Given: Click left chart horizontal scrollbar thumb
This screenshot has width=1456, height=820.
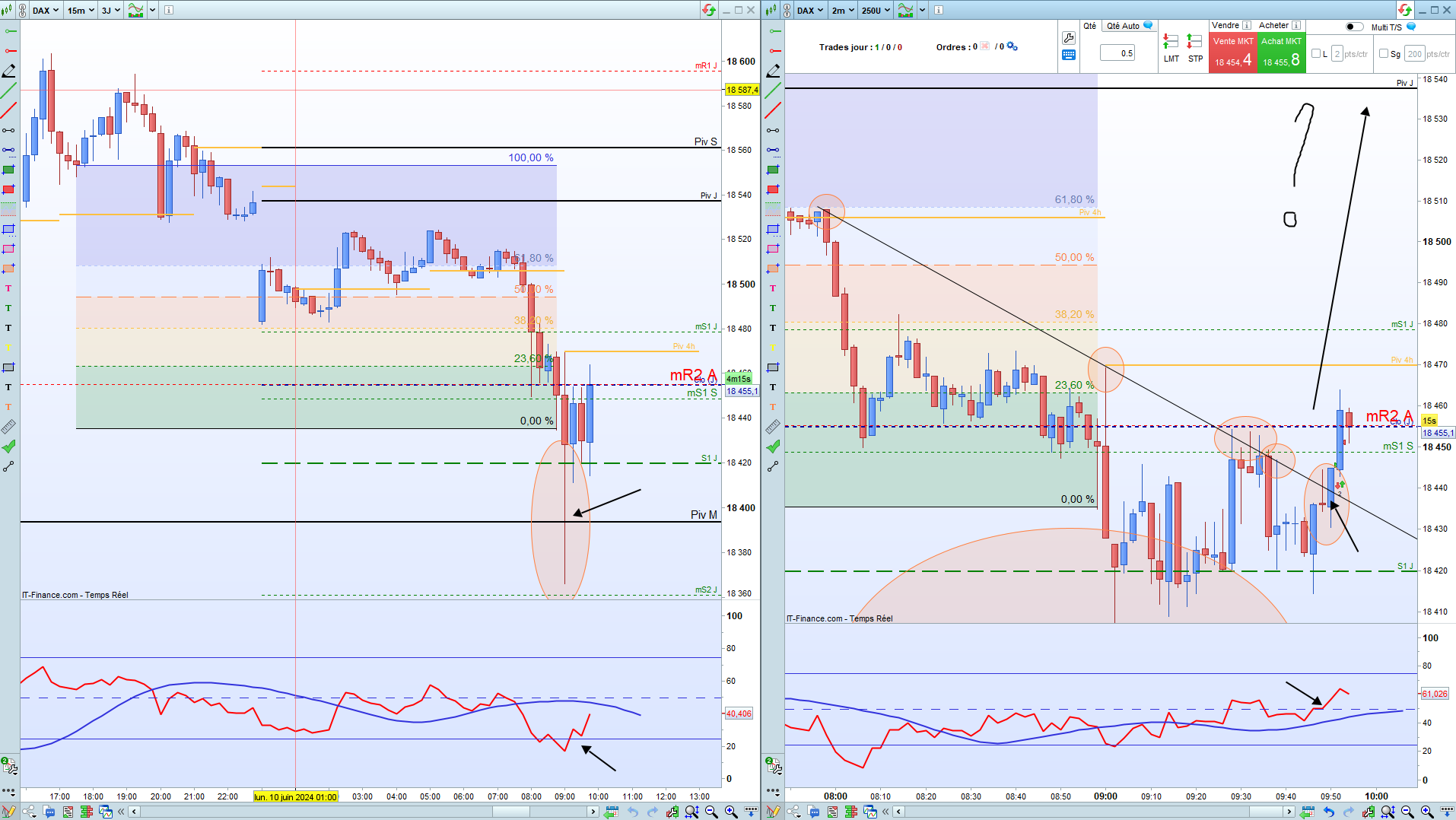Looking at the screenshot, I should [510, 812].
